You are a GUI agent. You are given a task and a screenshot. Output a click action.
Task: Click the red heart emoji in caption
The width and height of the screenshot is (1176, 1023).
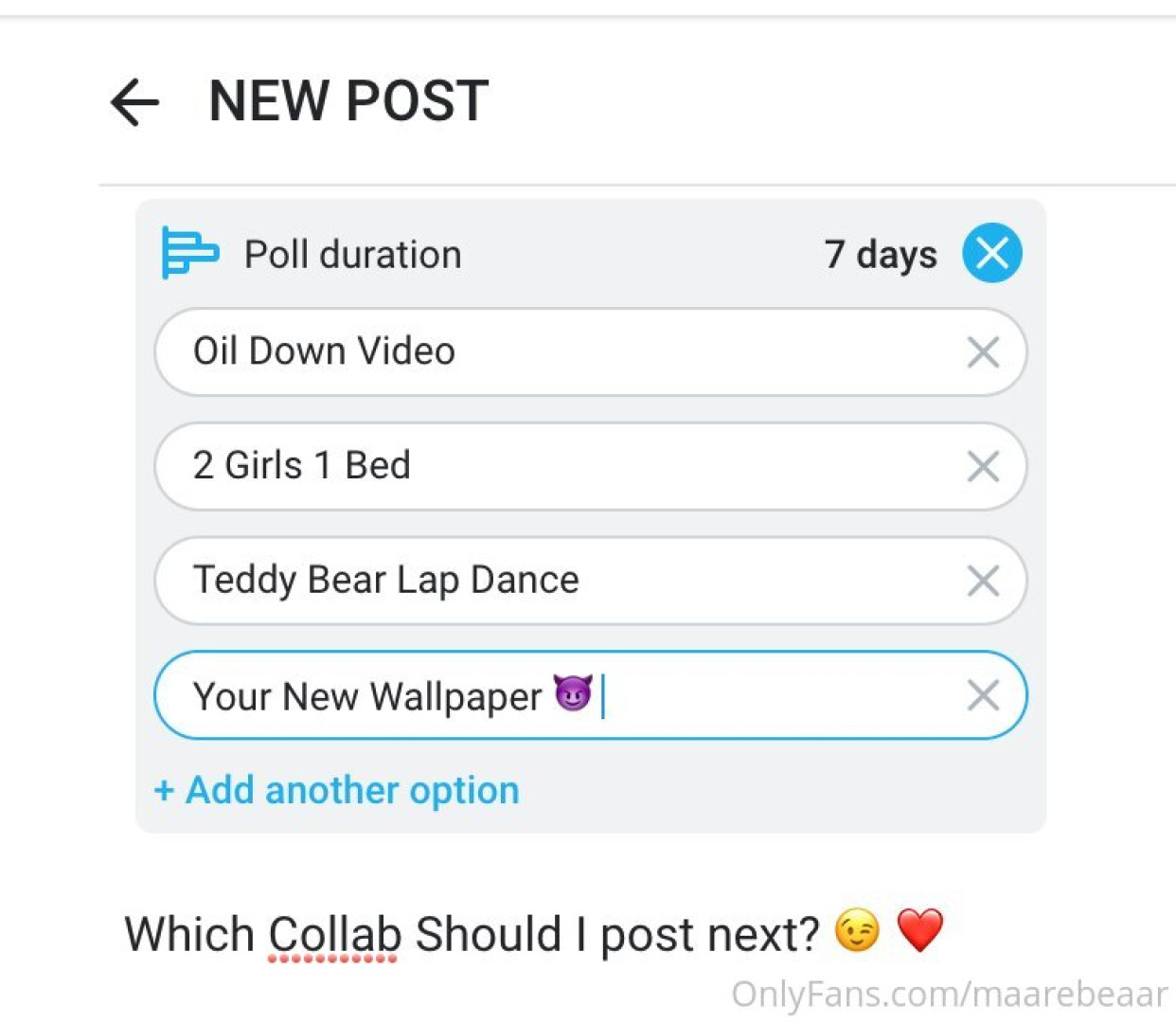pos(919,931)
